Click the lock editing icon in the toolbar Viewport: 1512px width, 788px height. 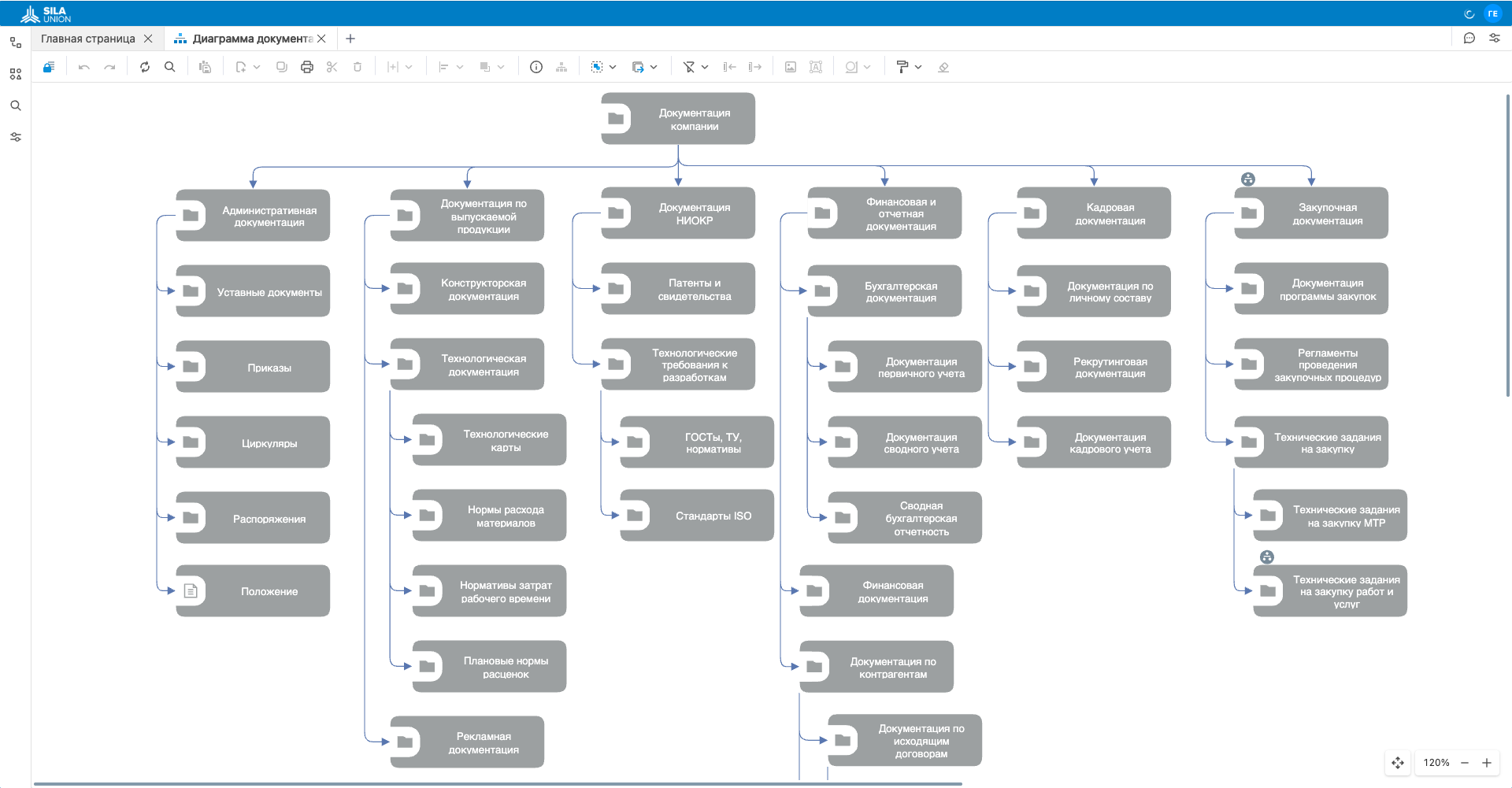(x=49, y=67)
